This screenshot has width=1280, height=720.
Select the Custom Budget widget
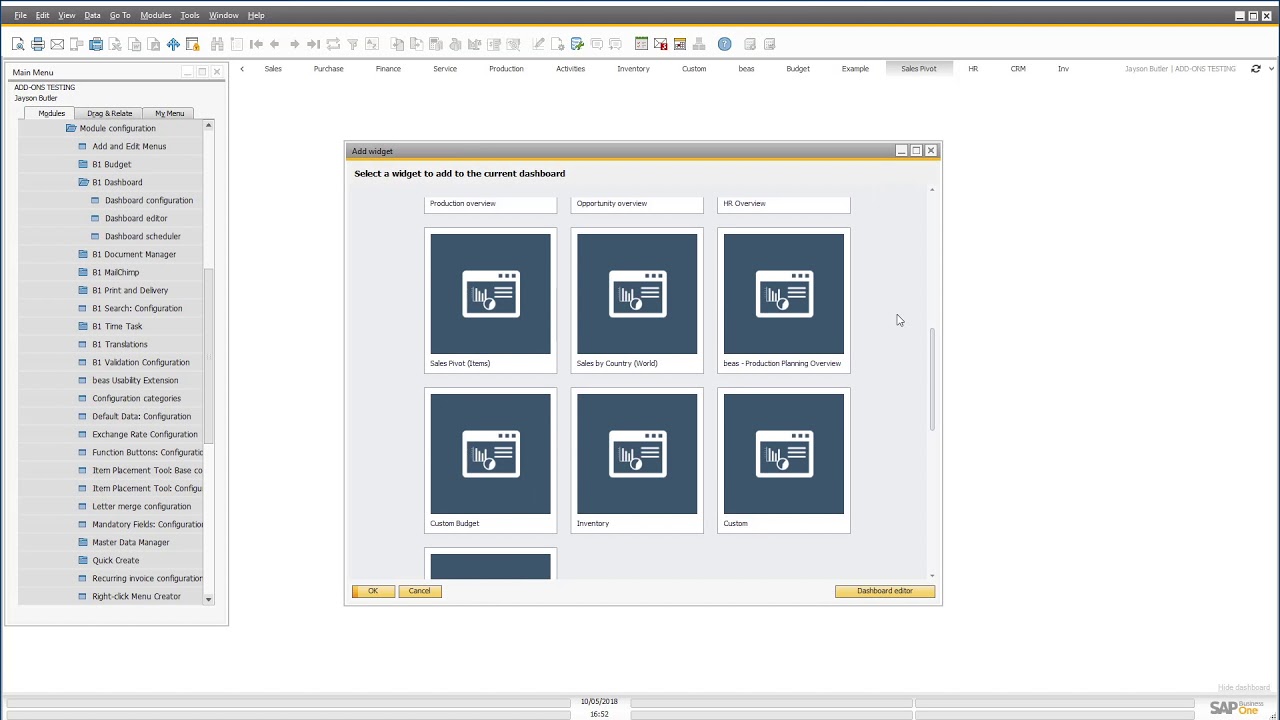coord(490,461)
